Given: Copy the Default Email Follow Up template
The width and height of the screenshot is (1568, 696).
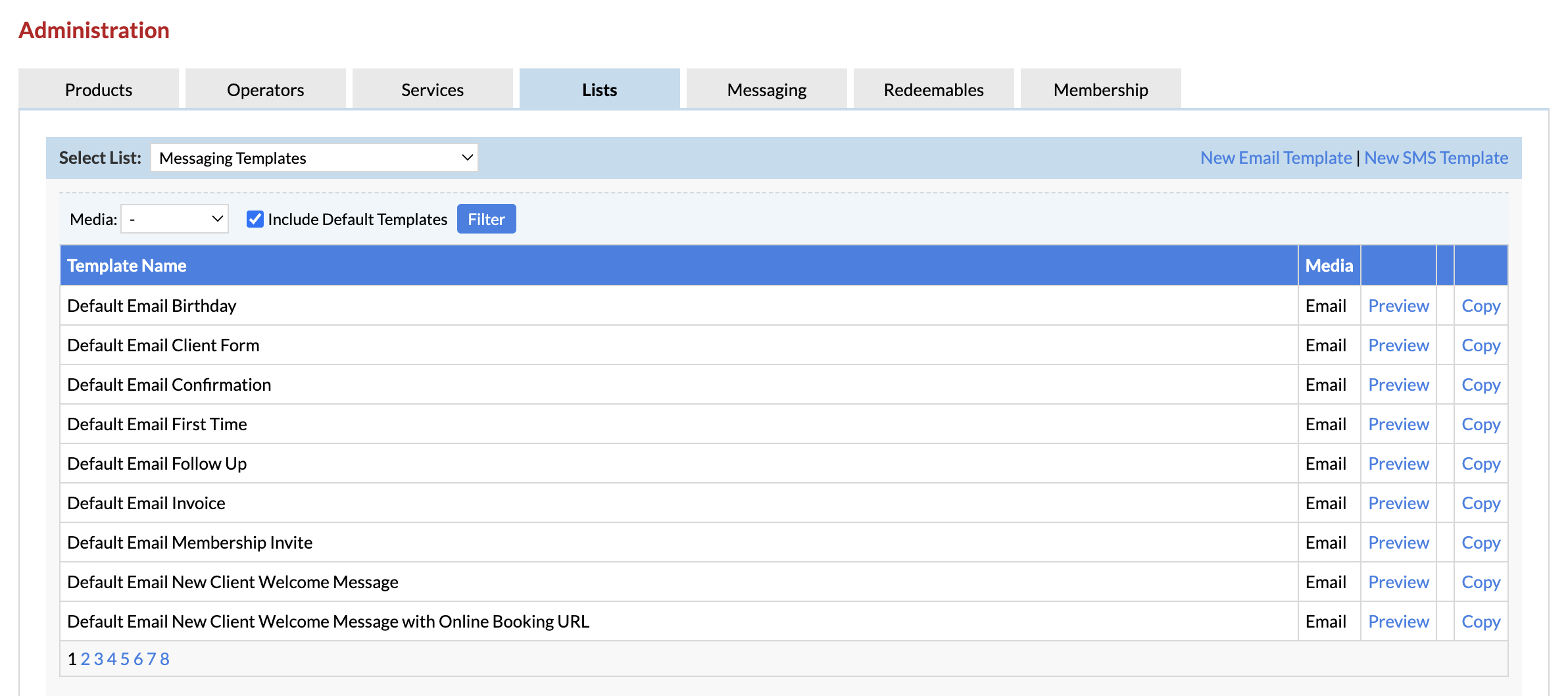Looking at the screenshot, I should (x=1481, y=464).
